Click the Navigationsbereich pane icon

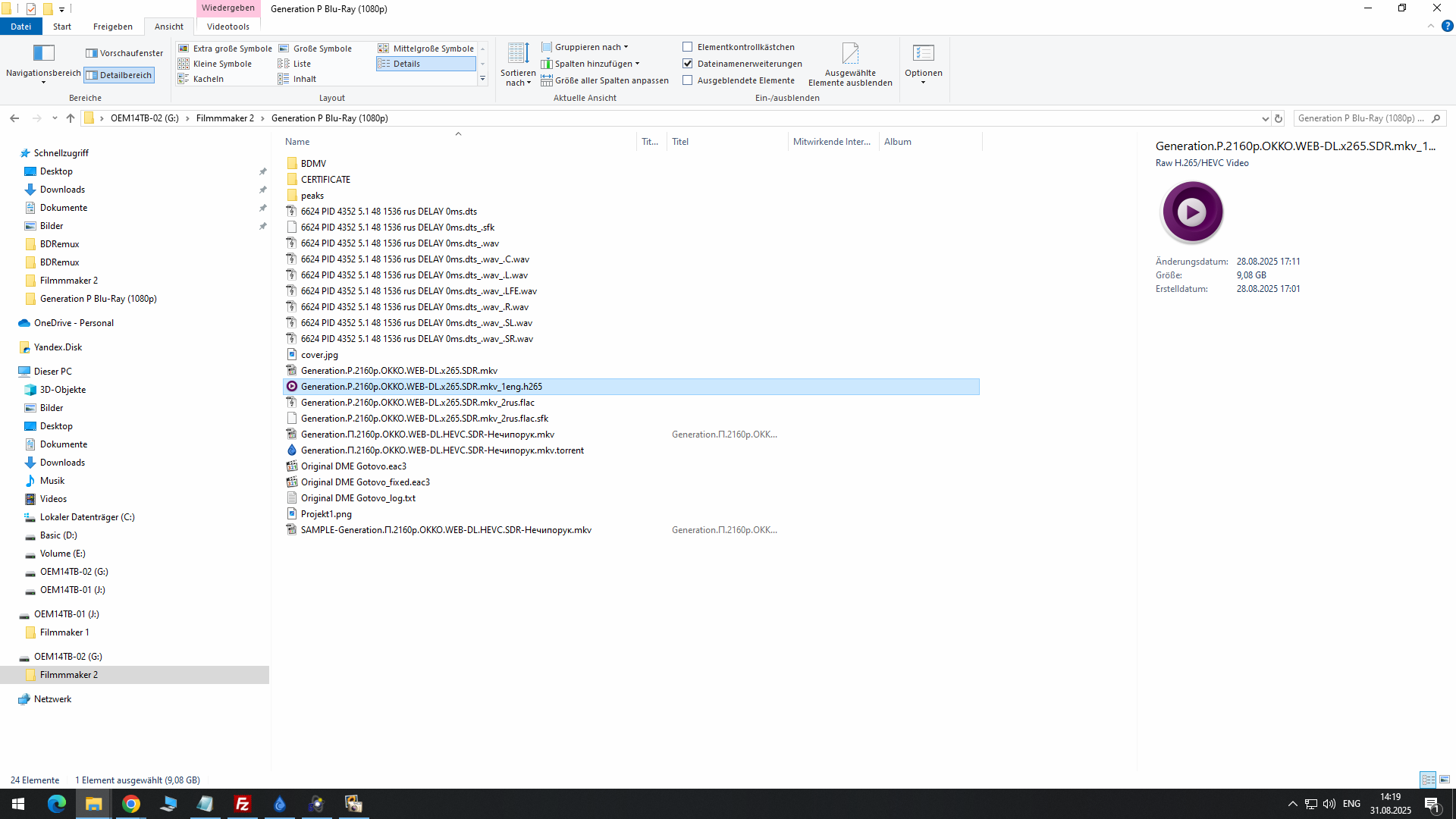pyautogui.click(x=43, y=53)
